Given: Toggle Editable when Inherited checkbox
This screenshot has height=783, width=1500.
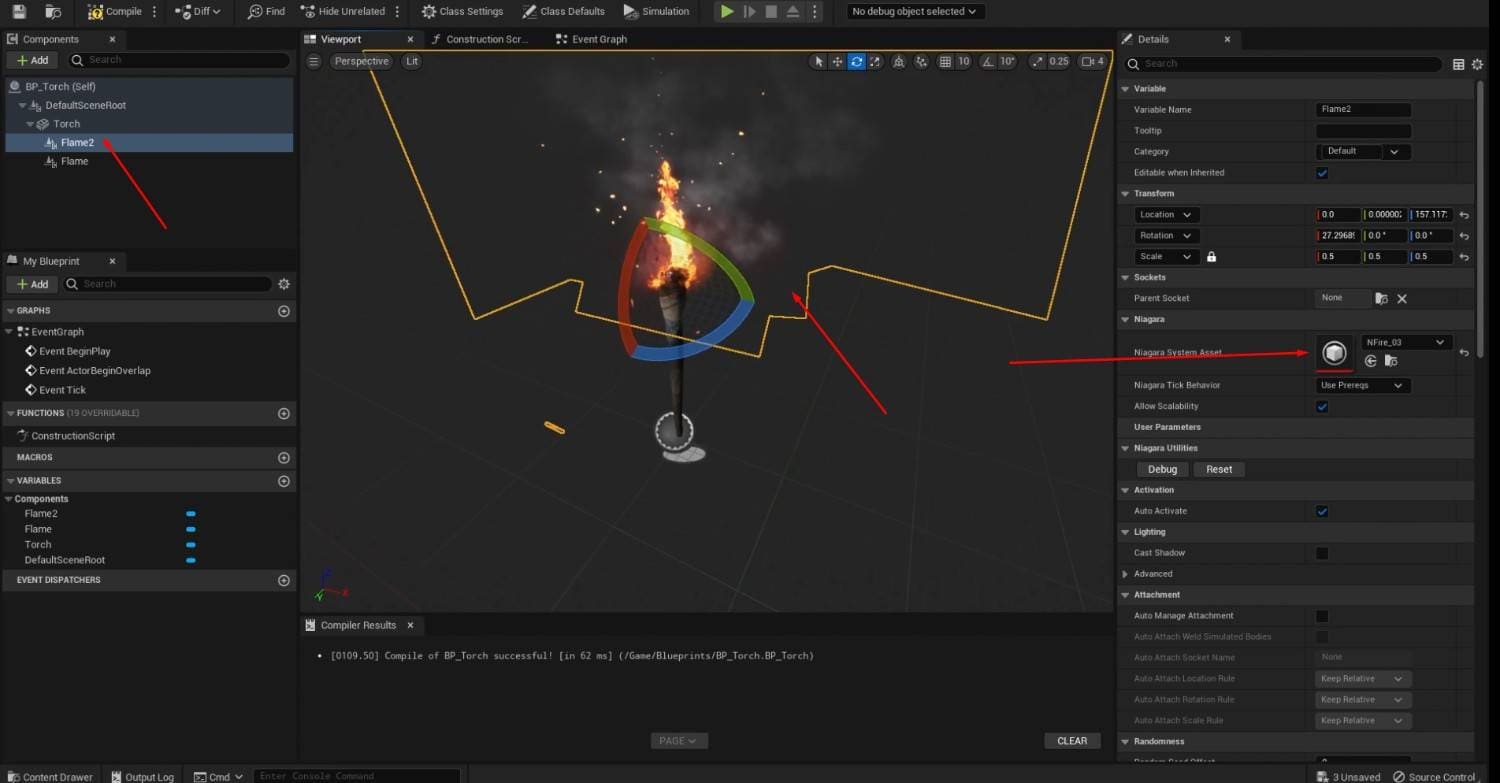Looking at the screenshot, I should (1322, 173).
